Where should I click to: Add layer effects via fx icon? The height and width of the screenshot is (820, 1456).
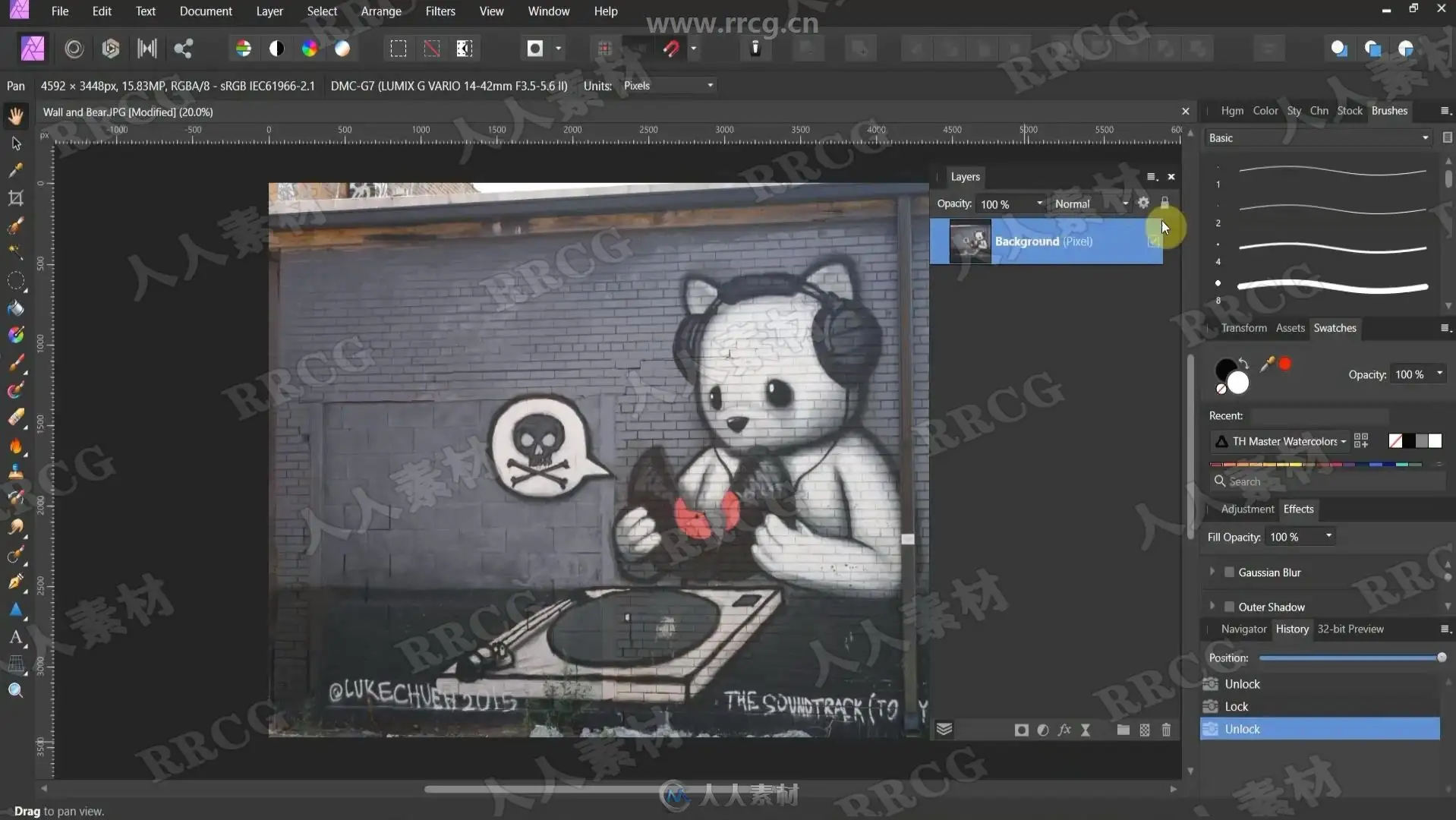1064,730
